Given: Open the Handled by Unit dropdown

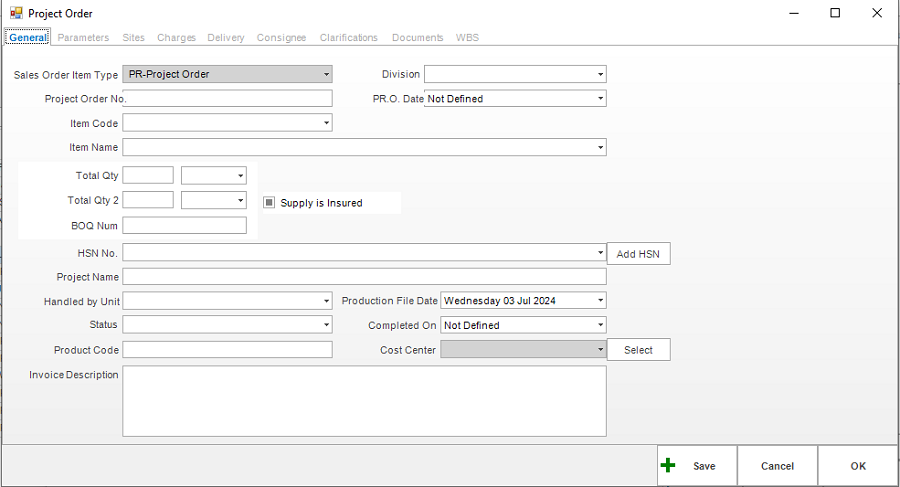Looking at the screenshot, I should pyautogui.click(x=326, y=301).
